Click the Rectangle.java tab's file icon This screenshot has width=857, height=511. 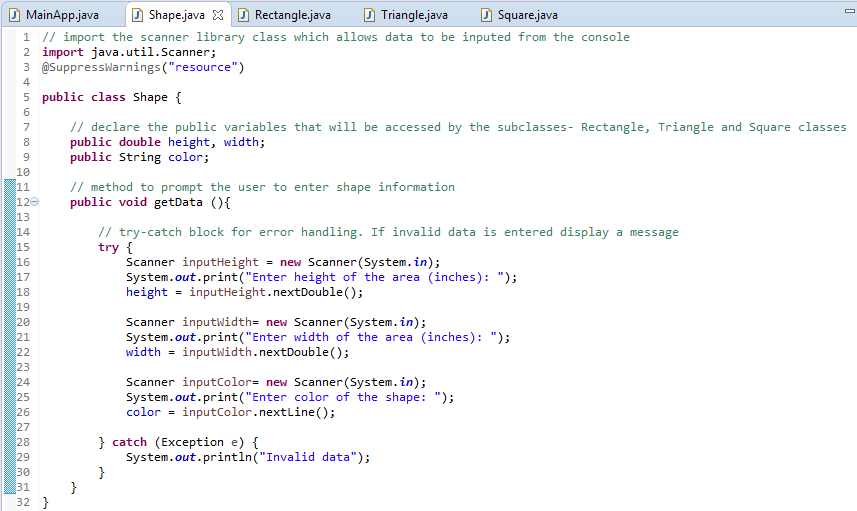click(243, 15)
